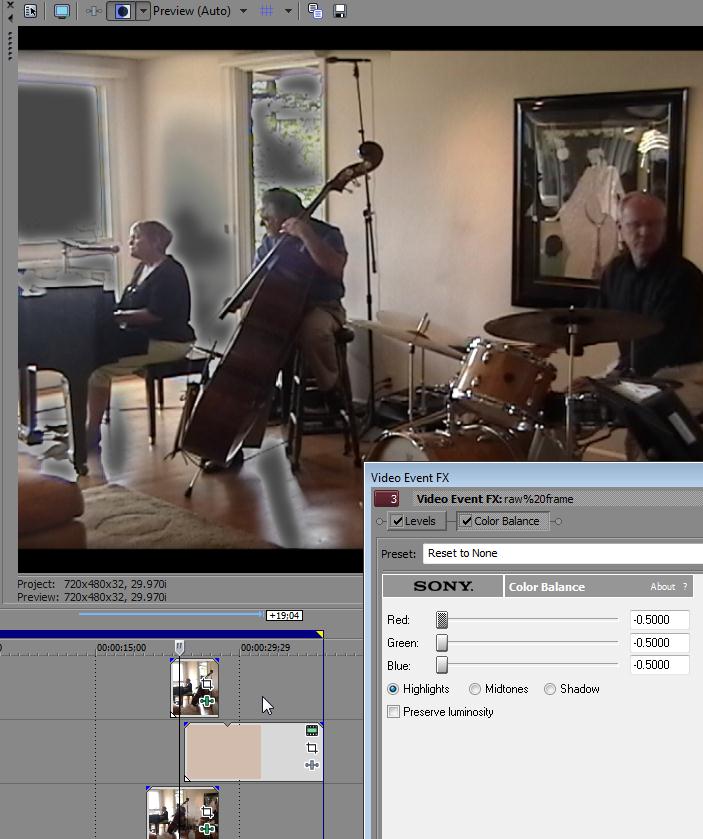Toggle Split Screen View button
Image resolution: width=703 pixels, height=839 pixels.
click(x=121, y=11)
